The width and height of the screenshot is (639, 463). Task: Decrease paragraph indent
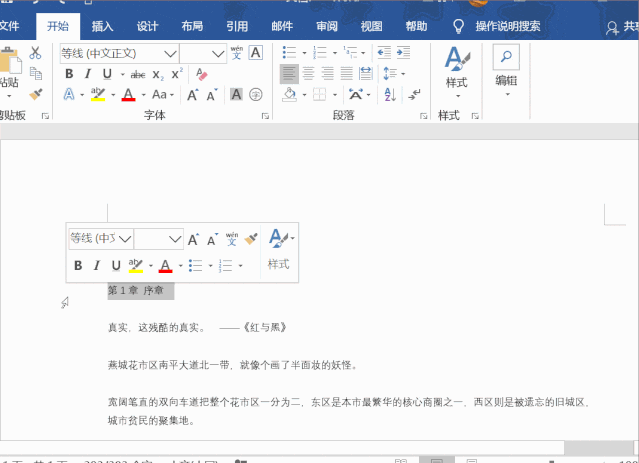point(384,52)
